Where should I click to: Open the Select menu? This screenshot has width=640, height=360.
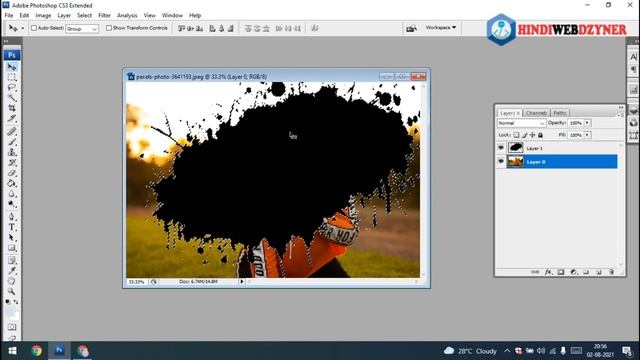coord(84,16)
